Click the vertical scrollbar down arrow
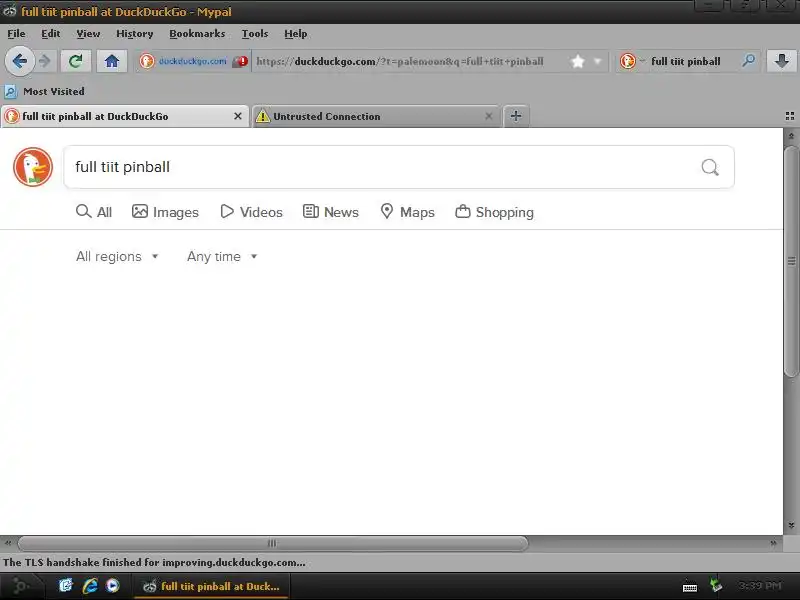 pos(791,525)
